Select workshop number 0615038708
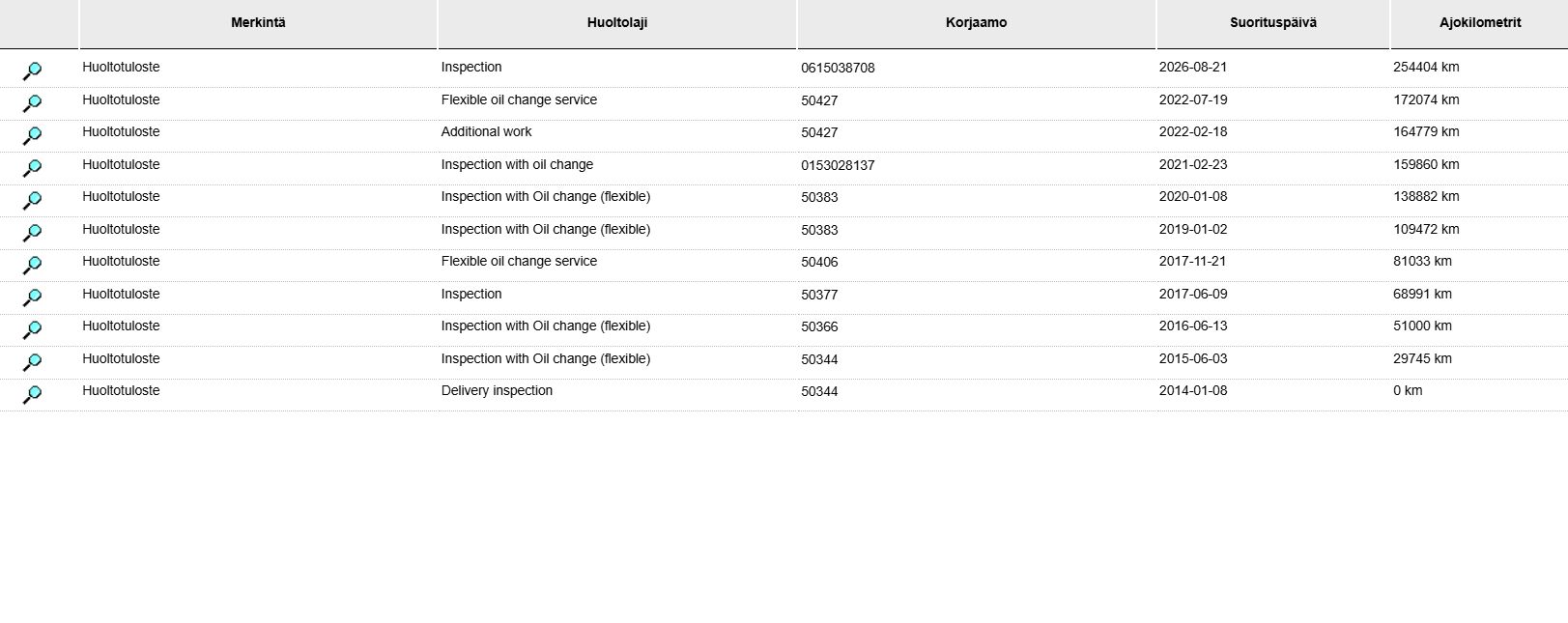 [838, 69]
